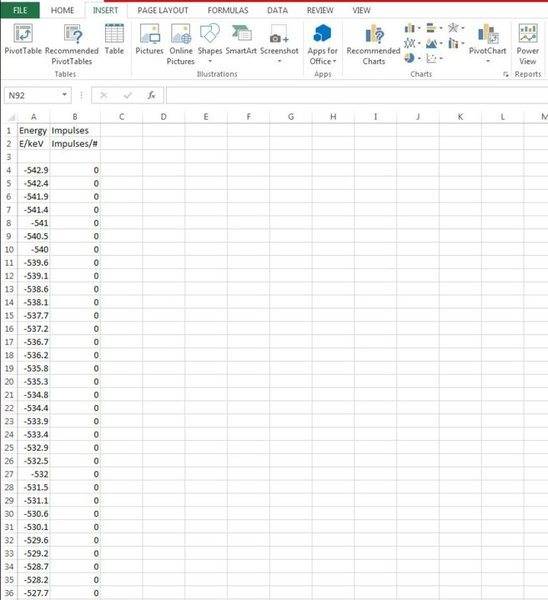Image resolution: width=548 pixels, height=600 pixels.
Task: Switch to the FORMULAS tab
Action: click(228, 10)
